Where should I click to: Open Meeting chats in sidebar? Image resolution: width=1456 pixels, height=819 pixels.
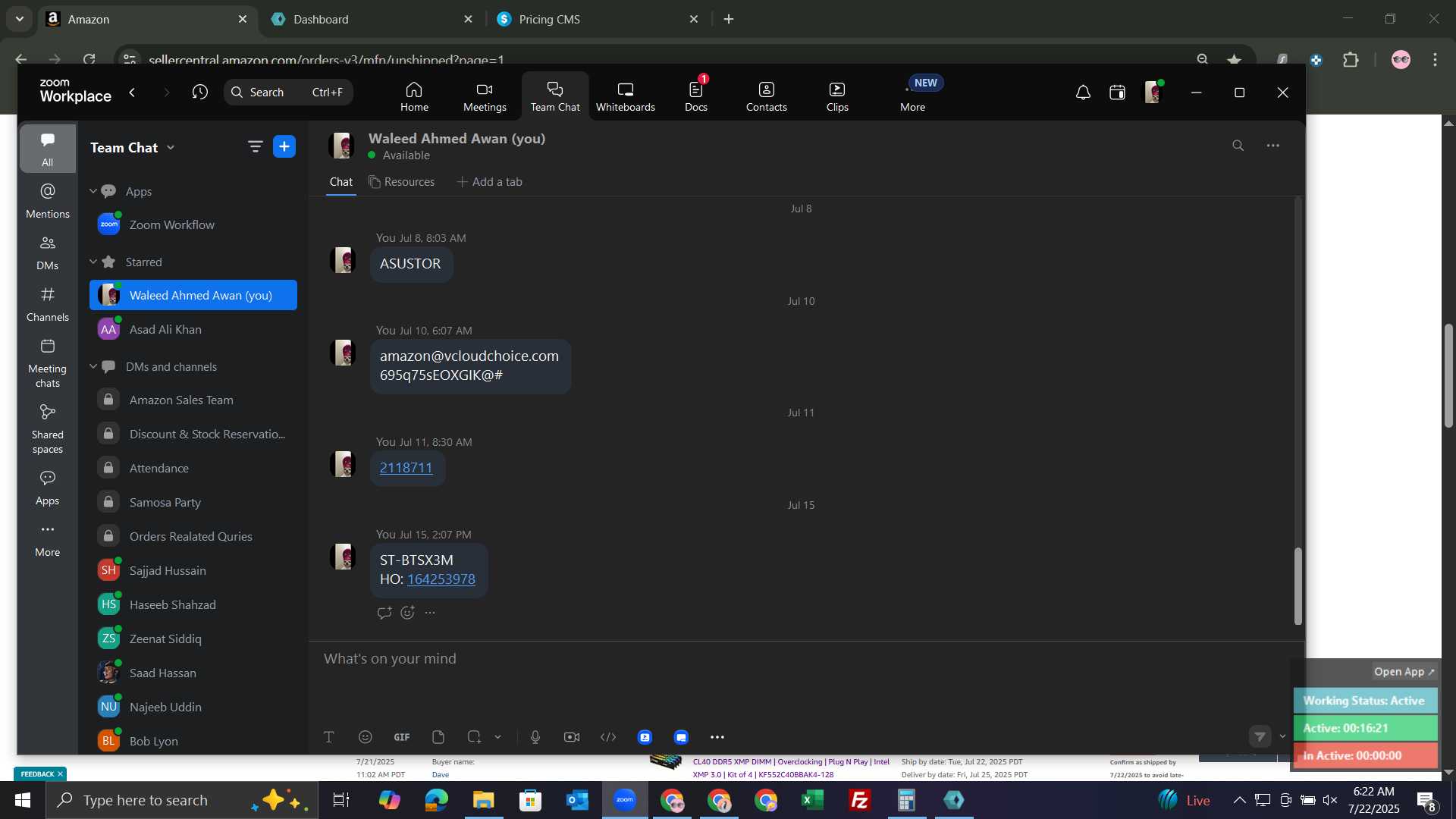[47, 363]
